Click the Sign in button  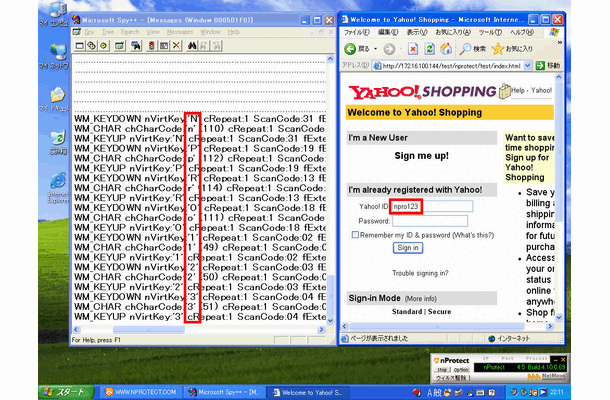point(408,247)
